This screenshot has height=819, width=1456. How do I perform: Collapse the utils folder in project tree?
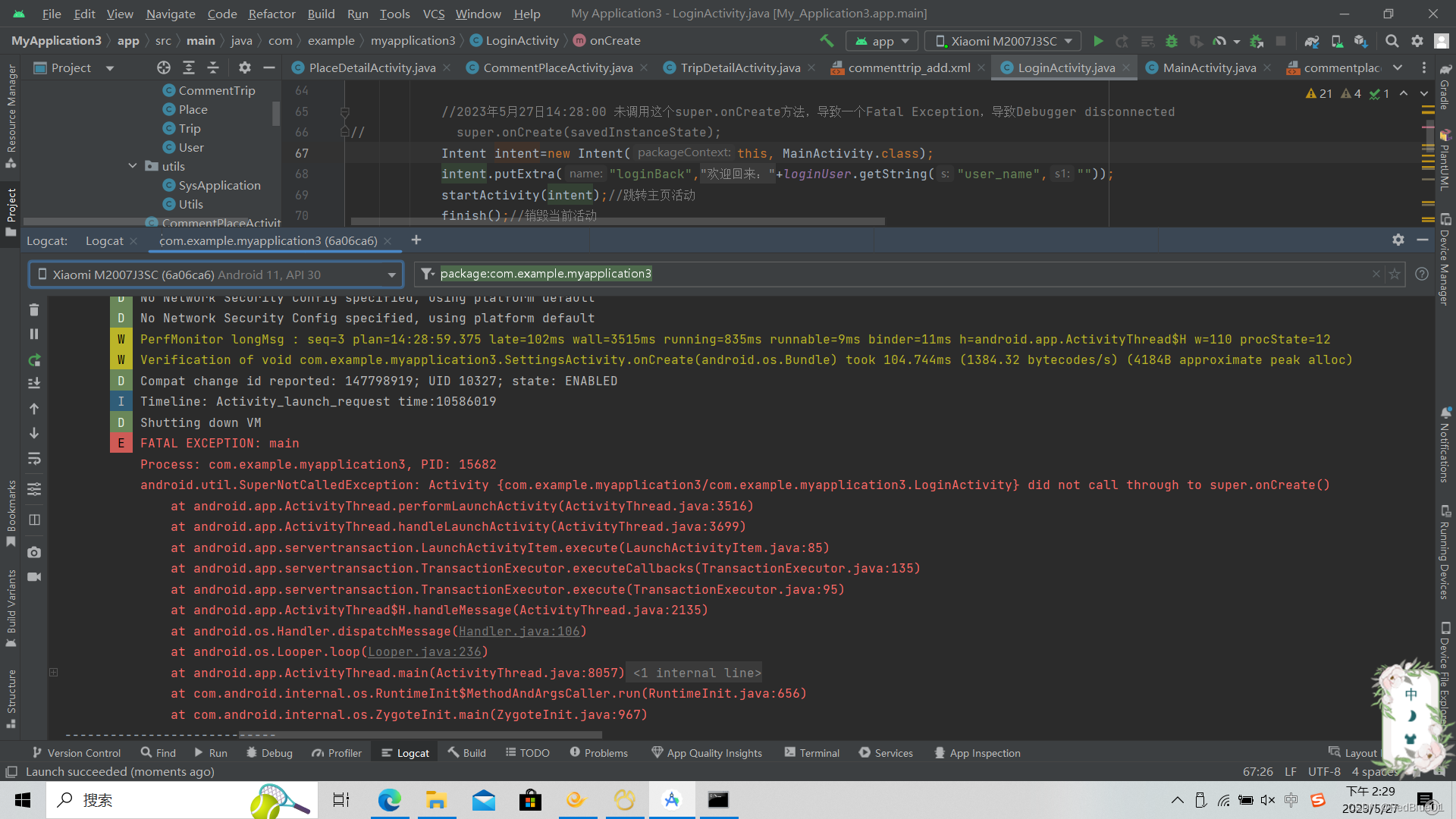pyautogui.click(x=133, y=166)
